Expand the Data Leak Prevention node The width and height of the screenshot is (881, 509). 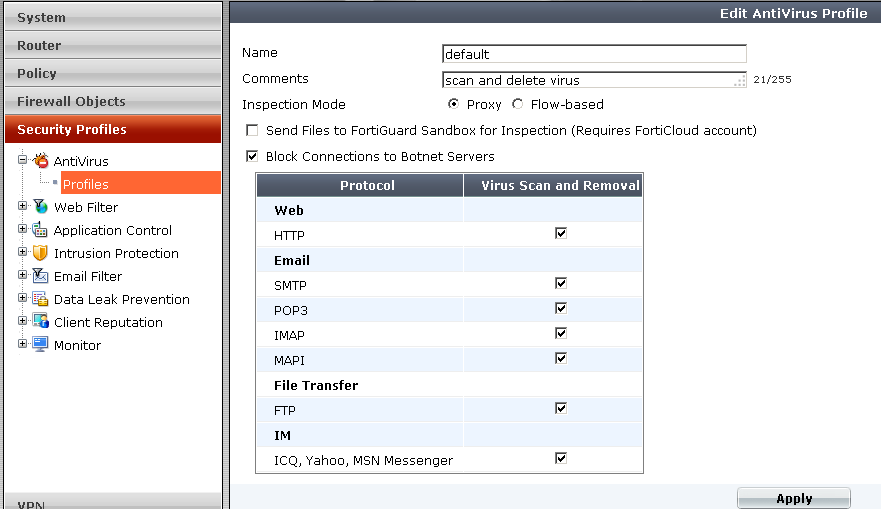coord(22,298)
